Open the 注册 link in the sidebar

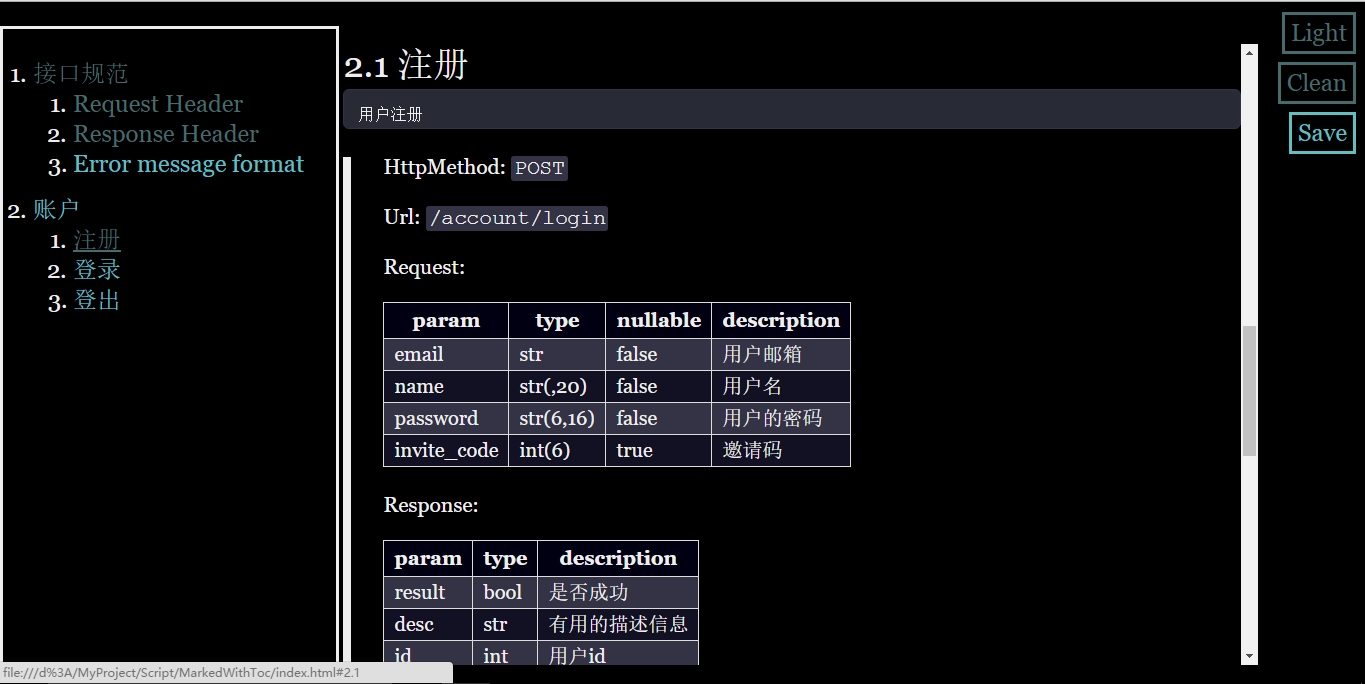click(97, 240)
